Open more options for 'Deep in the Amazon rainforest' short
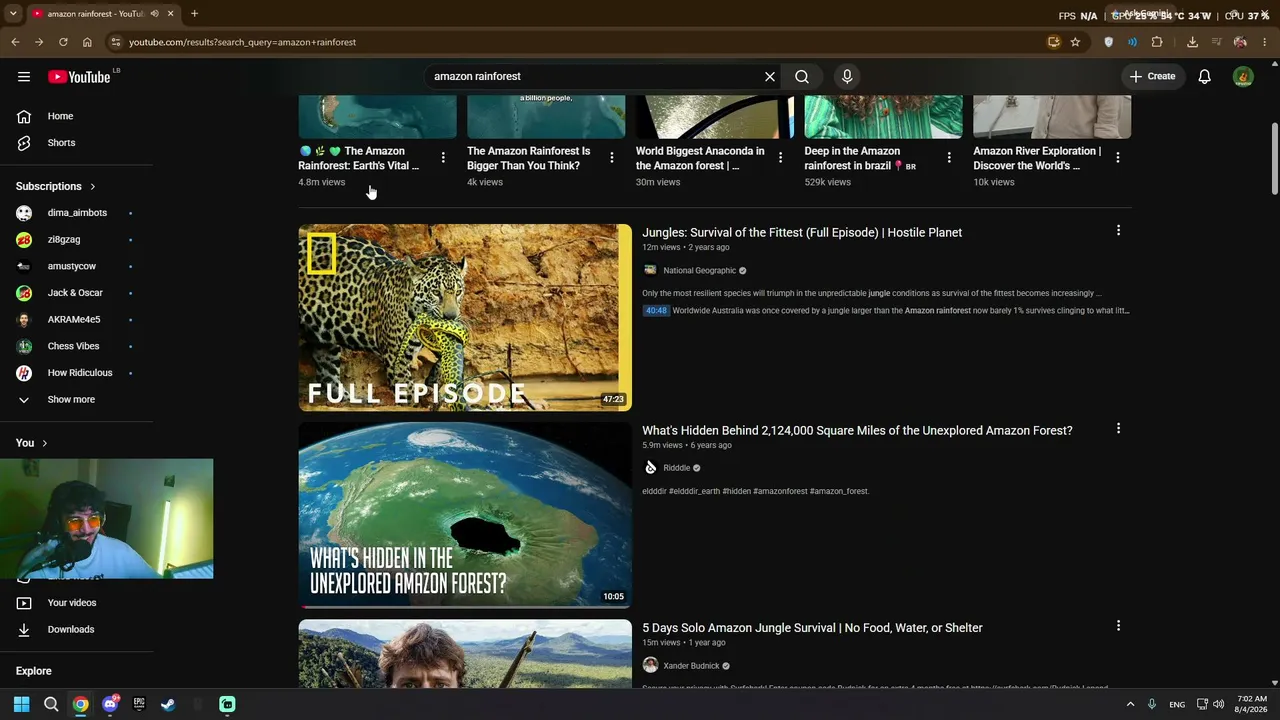The width and height of the screenshot is (1280, 720). (x=949, y=158)
